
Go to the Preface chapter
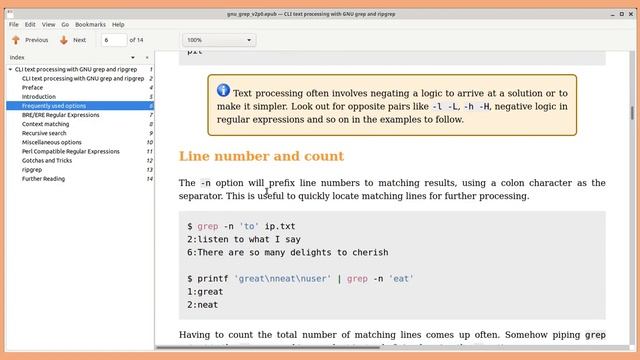(x=32, y=87)
